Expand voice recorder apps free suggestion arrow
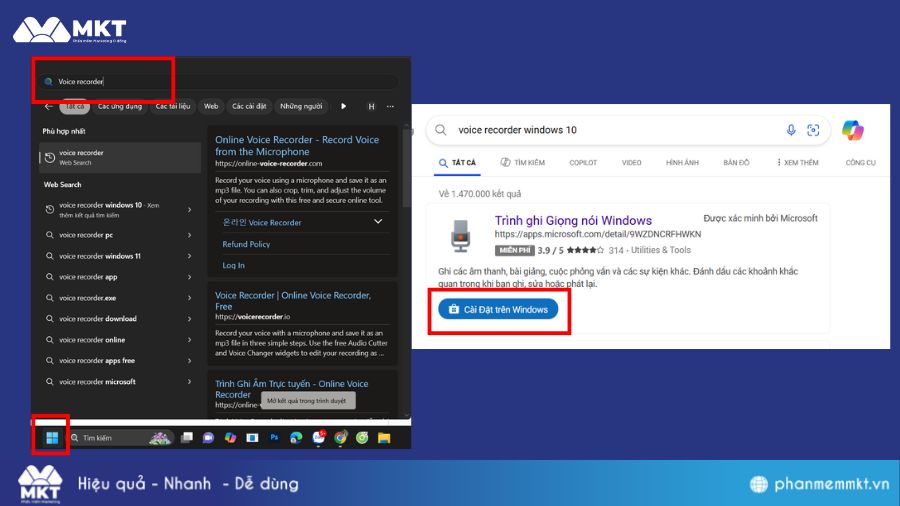The height and width of the screenshot is (506, 900). tap(189, 360)
